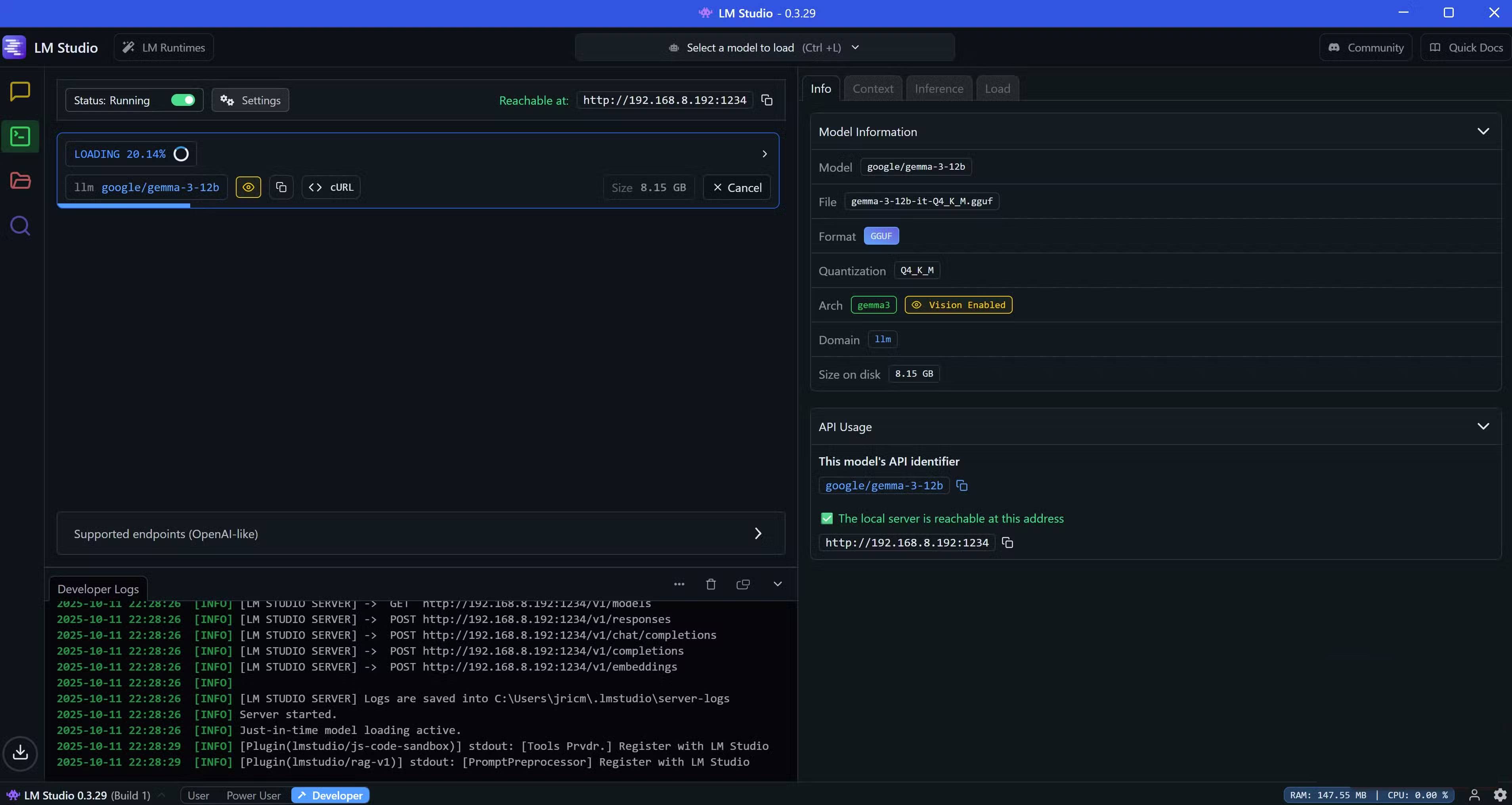Image resolution: width=1512 pixels, height=805 pixels.
Task: Pop out developer logs into new window
Action: [x=742, y=584]
